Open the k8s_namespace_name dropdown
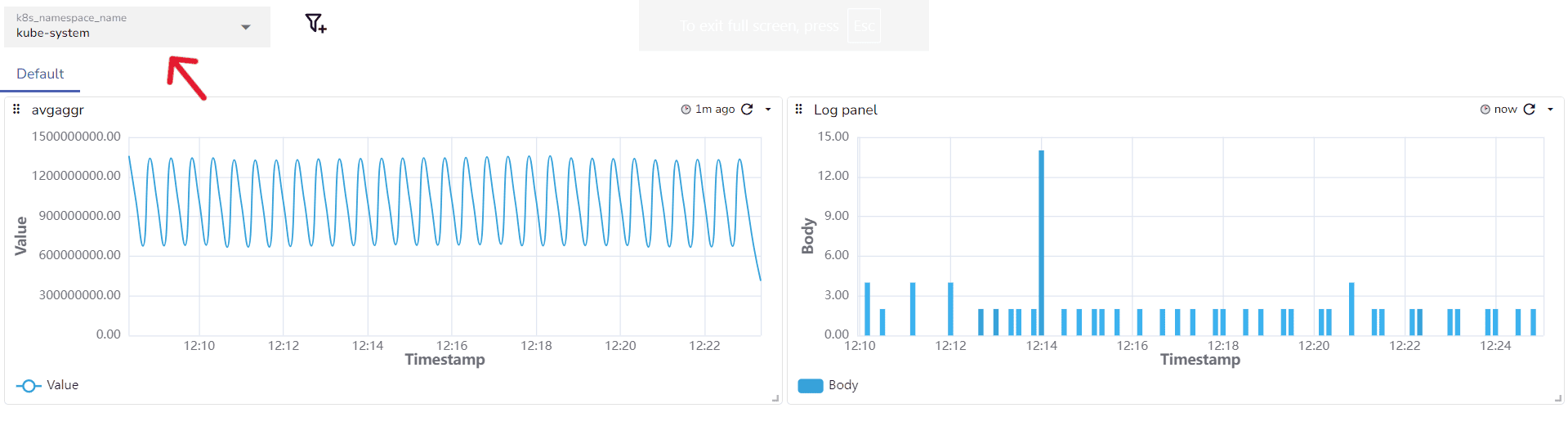Screen dimensions: 1568x444 click(245, 27)
